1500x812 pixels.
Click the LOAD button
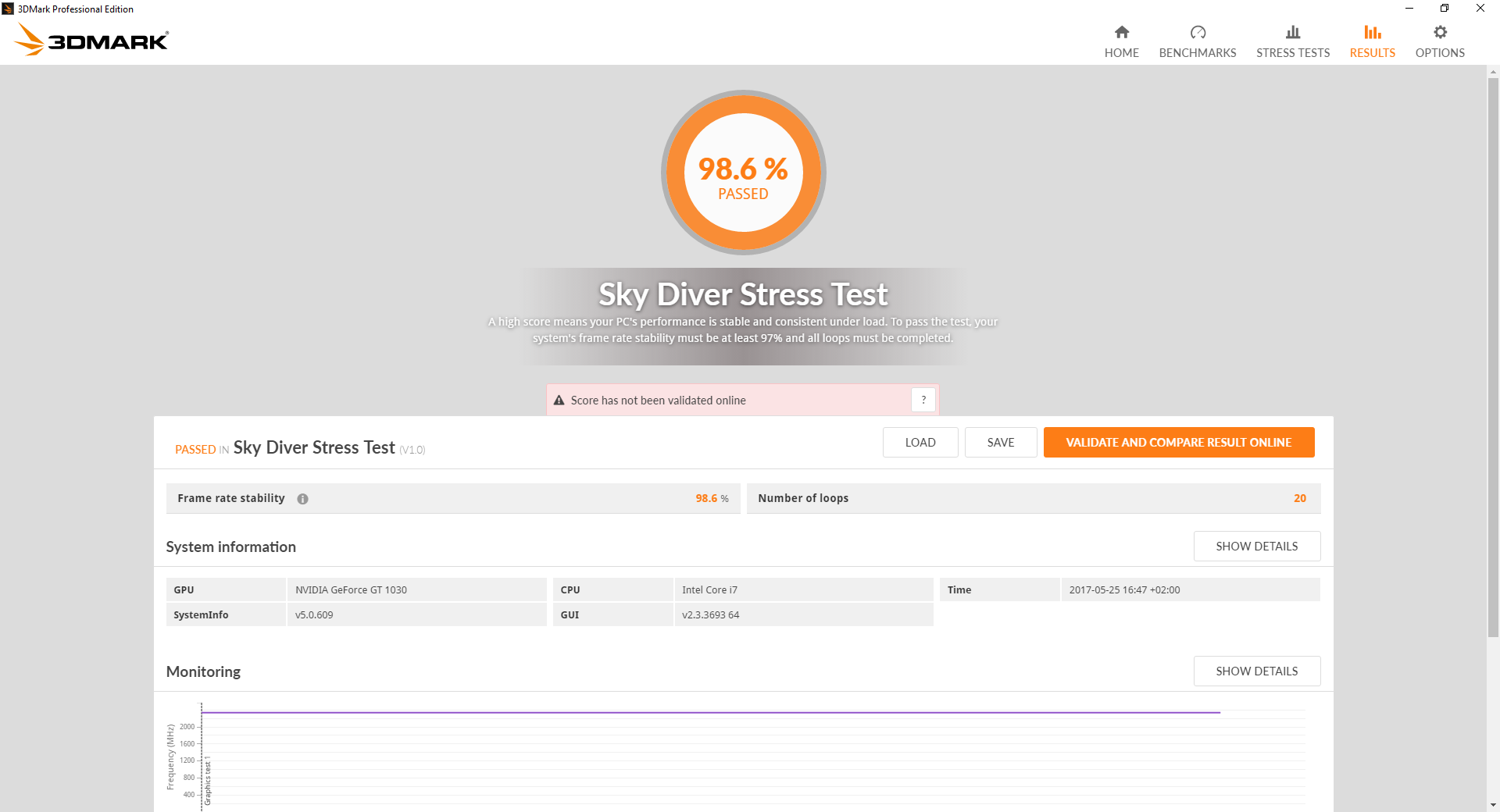click(920, 443)
